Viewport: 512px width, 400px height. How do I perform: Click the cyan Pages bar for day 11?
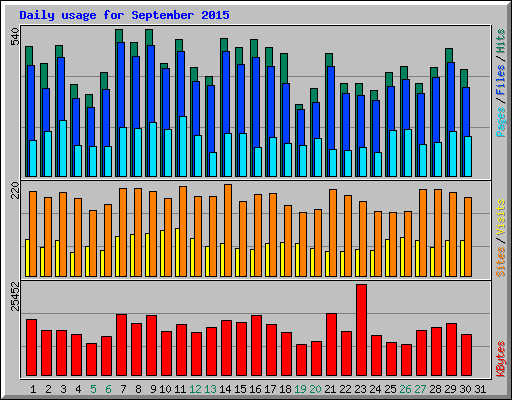point(183,146)
